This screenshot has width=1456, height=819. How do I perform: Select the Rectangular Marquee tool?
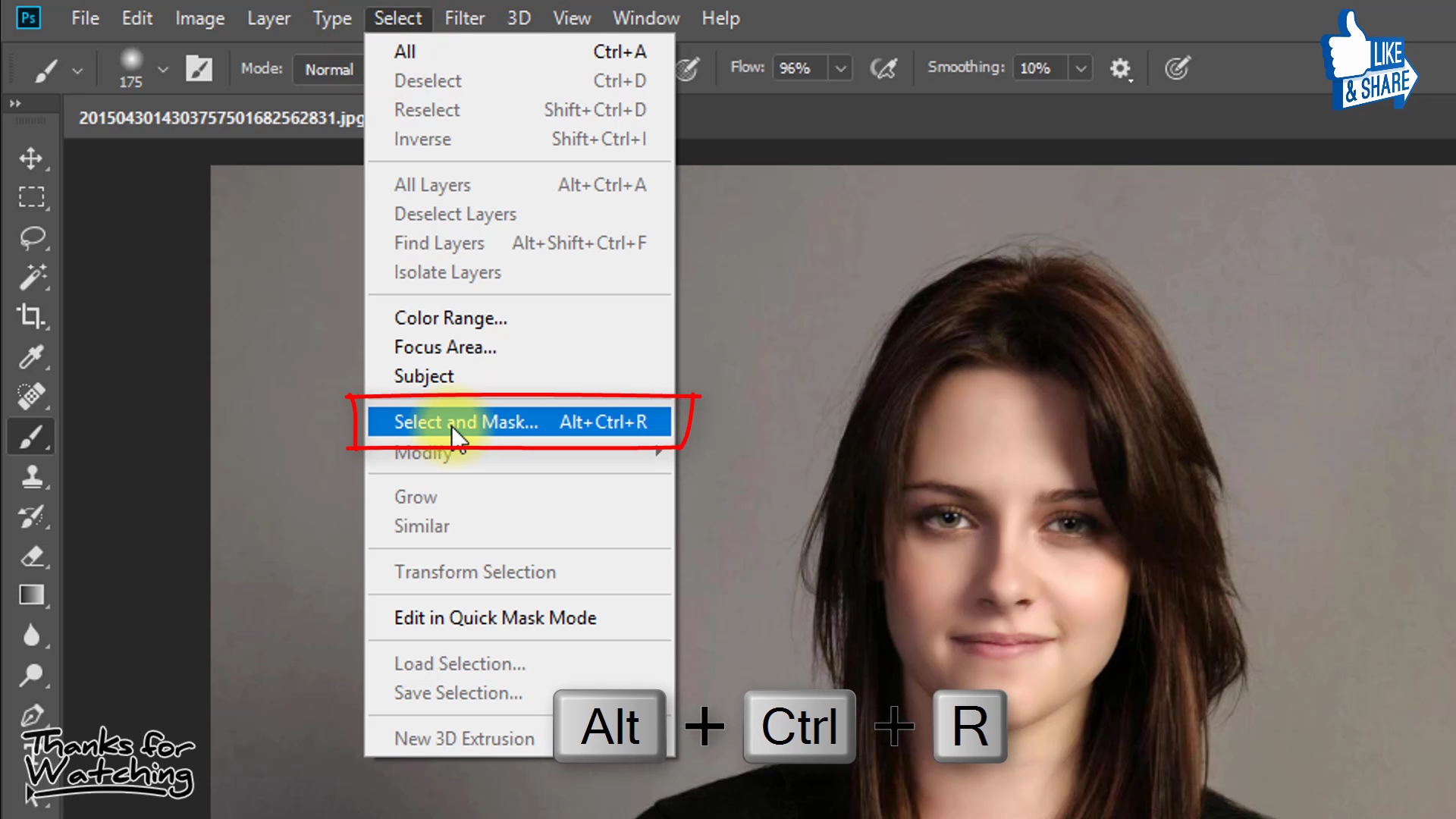tap(33, 197)
